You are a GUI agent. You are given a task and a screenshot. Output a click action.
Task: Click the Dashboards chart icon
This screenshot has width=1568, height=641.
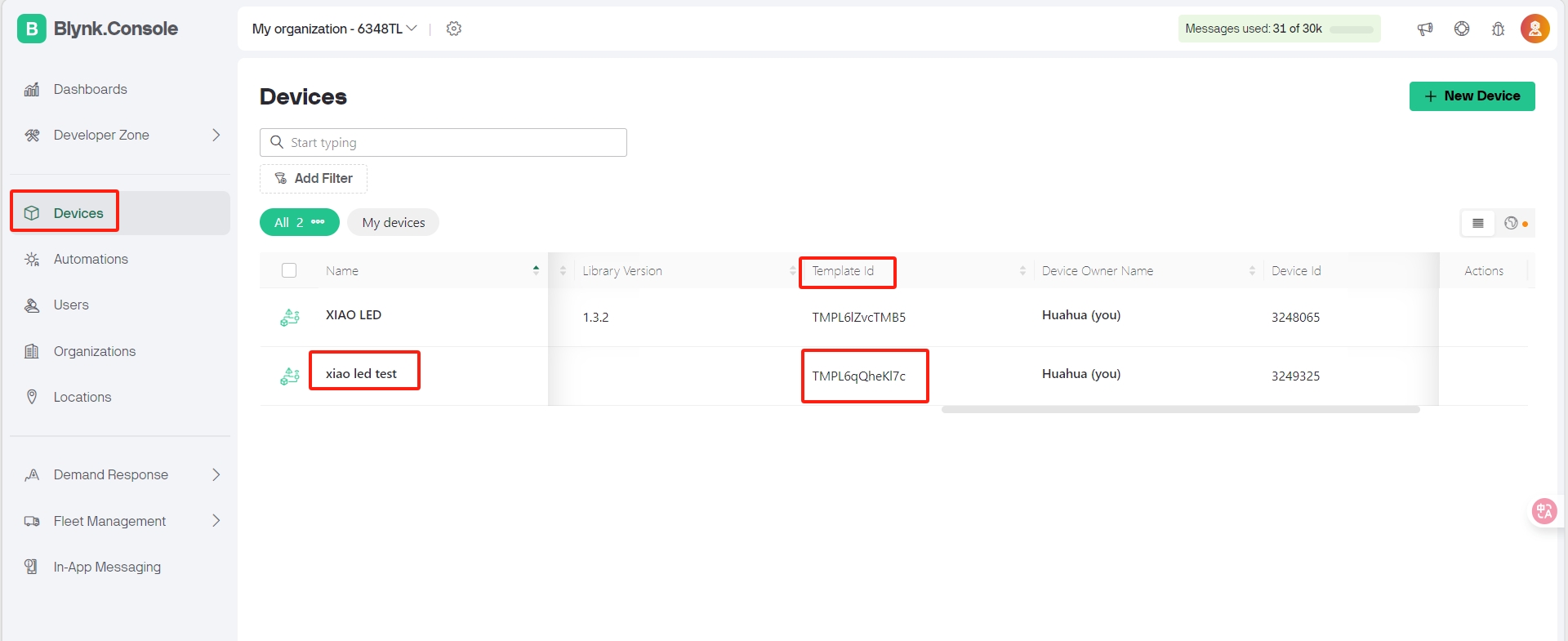(x=32, y=89)
